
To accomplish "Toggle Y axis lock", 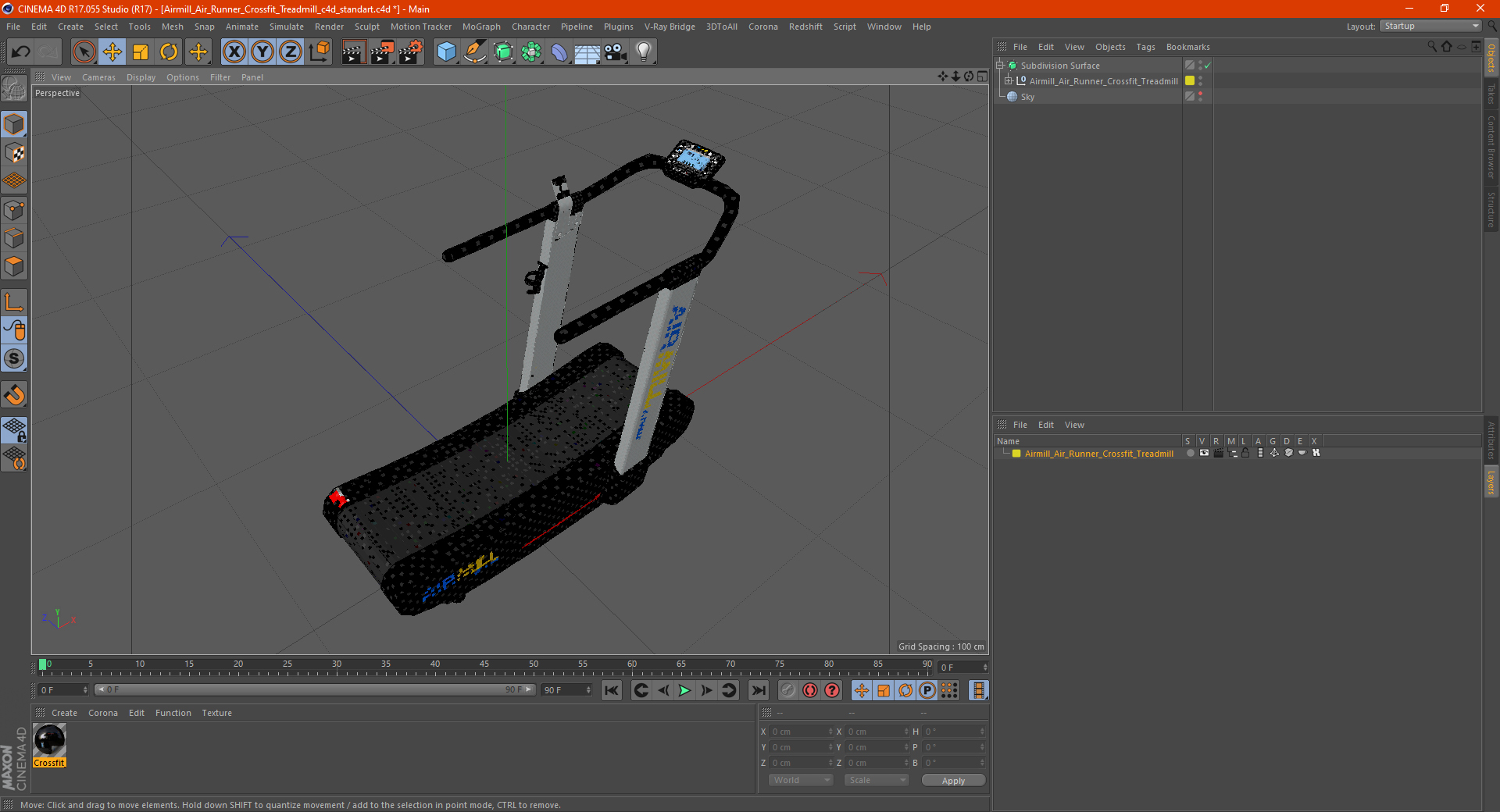I will [262, 52].
